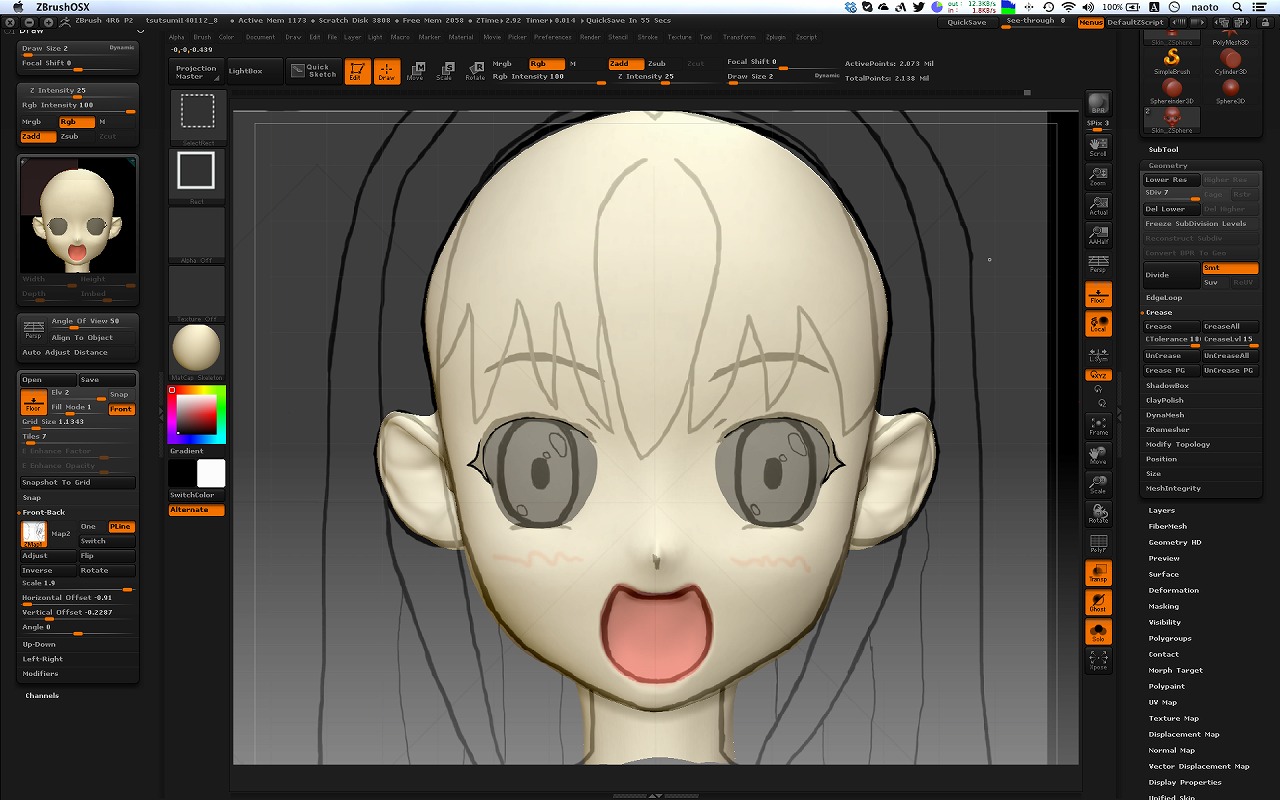Toggle PLine in Front-Back section
This screenshot has height=800, width=1280.
[x=121, y=527]
